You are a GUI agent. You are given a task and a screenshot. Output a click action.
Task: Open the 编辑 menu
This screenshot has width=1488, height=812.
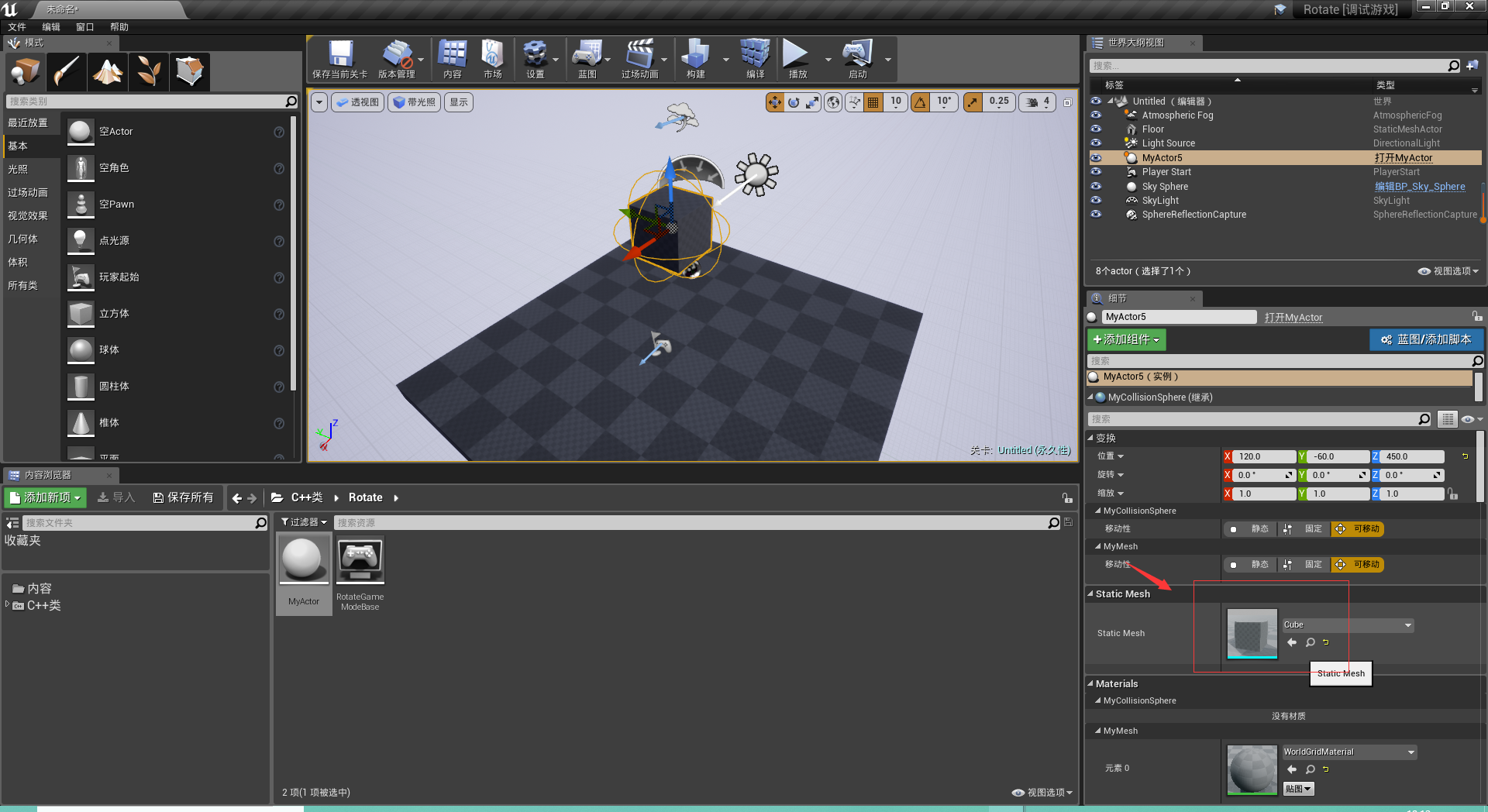tap(50, 26)
